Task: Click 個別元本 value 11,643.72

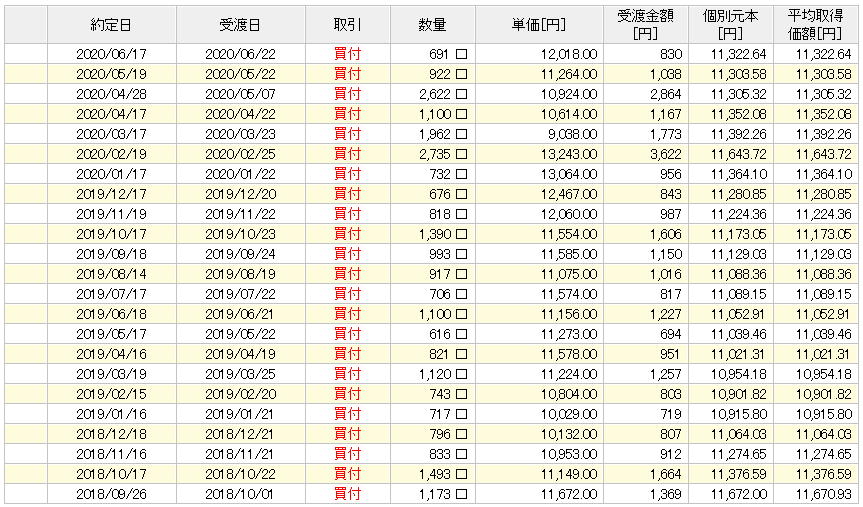Action: (x=739, y=154)
